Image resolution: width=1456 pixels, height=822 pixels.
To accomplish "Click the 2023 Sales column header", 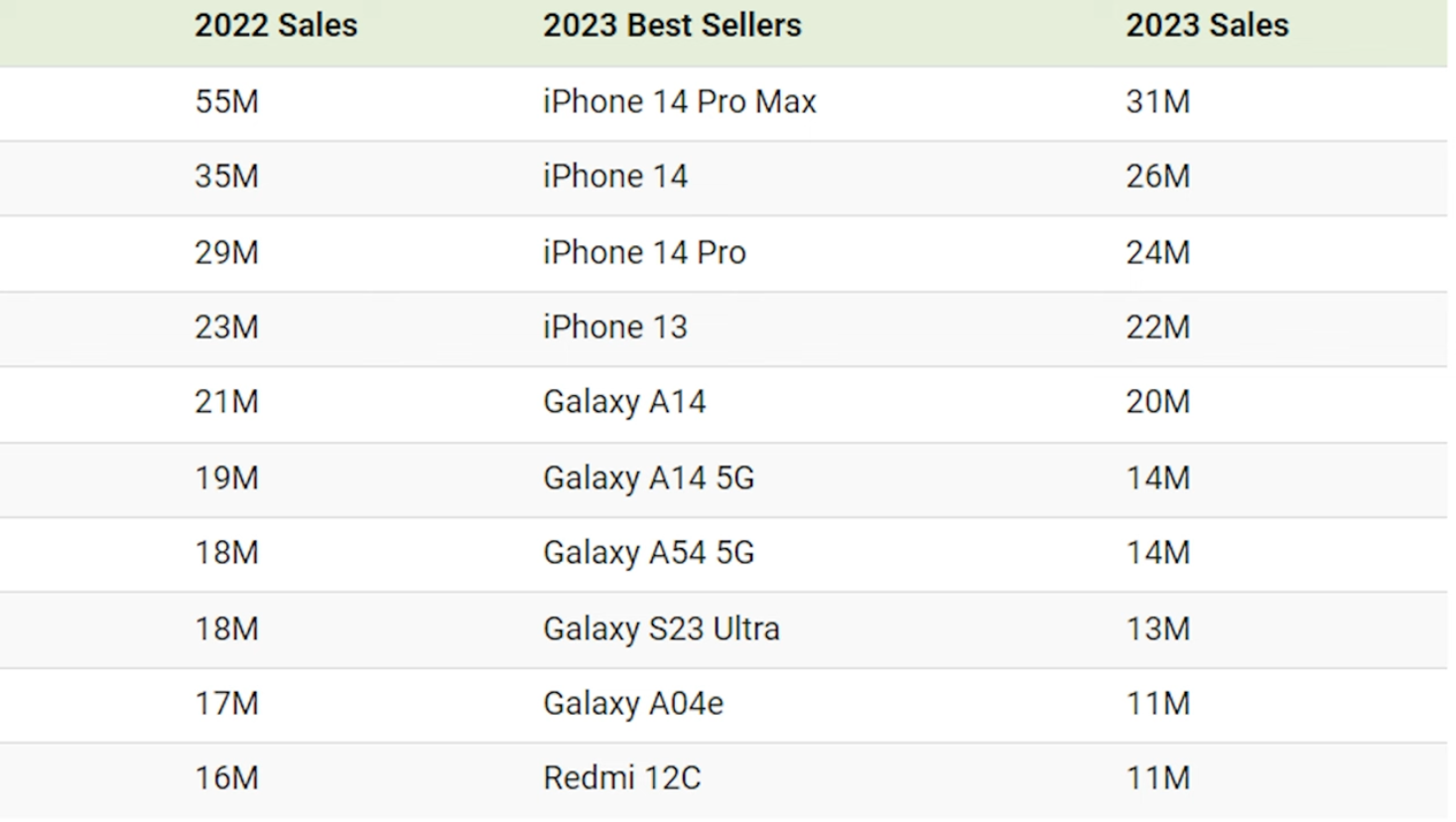I will coord(1207,25).
